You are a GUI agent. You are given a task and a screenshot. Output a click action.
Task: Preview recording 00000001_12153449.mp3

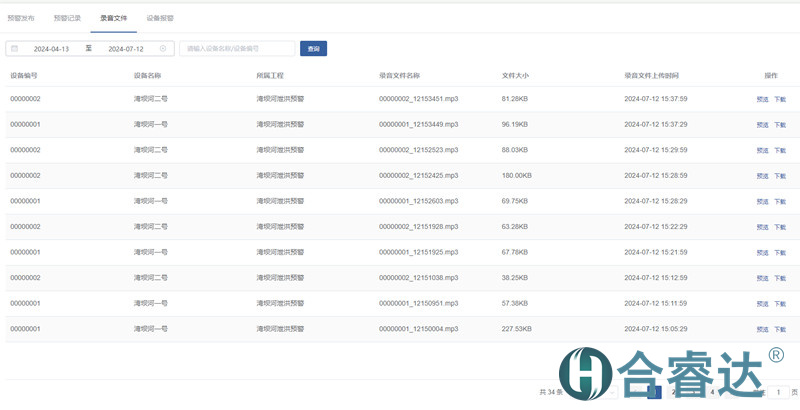[762, 125]
